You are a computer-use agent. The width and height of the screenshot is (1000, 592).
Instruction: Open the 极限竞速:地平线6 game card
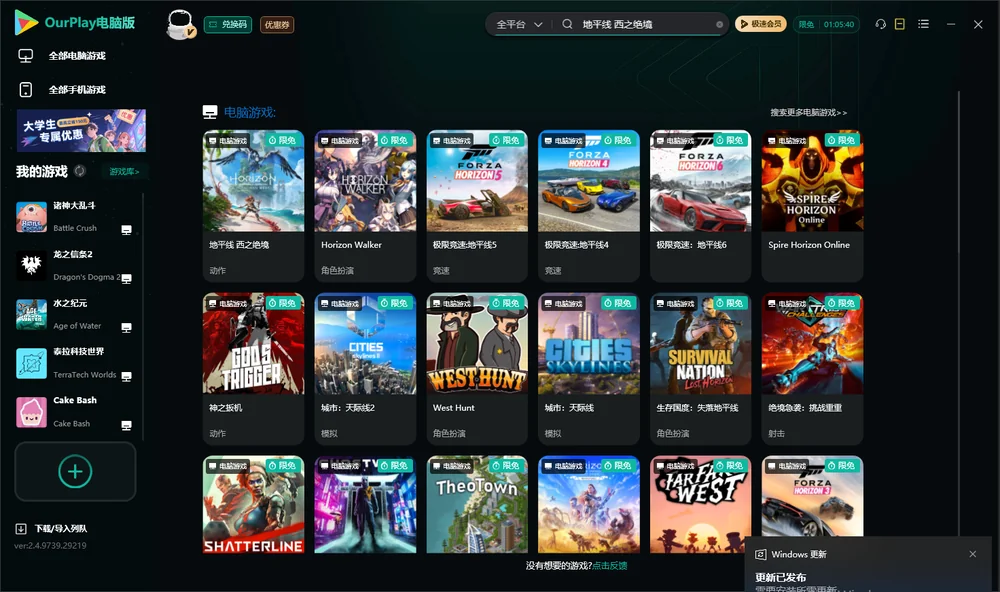click(700, 205)
